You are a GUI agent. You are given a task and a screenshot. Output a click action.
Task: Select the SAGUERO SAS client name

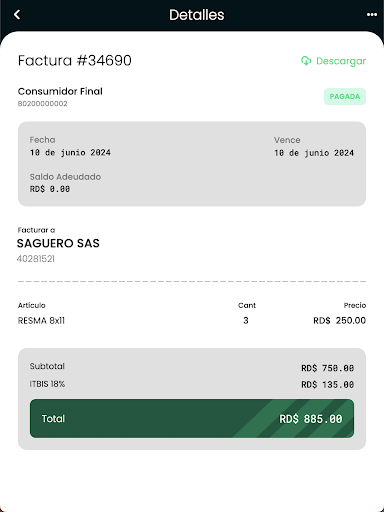pyautogui.click(x=58, y=243)
